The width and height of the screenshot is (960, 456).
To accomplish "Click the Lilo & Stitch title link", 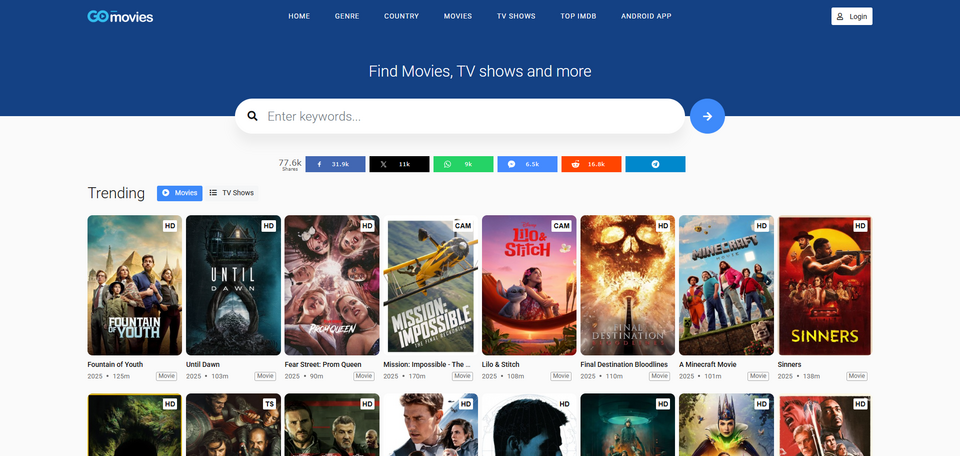I will [500, 364].
